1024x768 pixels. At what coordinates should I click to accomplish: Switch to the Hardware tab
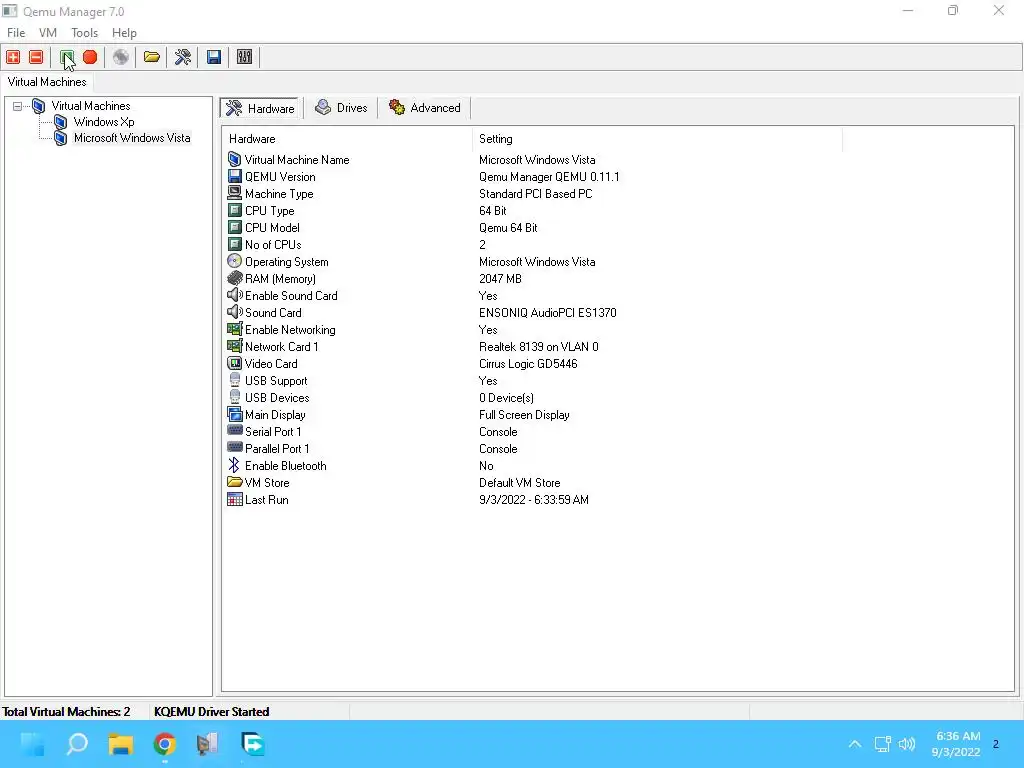coord(261,108)
